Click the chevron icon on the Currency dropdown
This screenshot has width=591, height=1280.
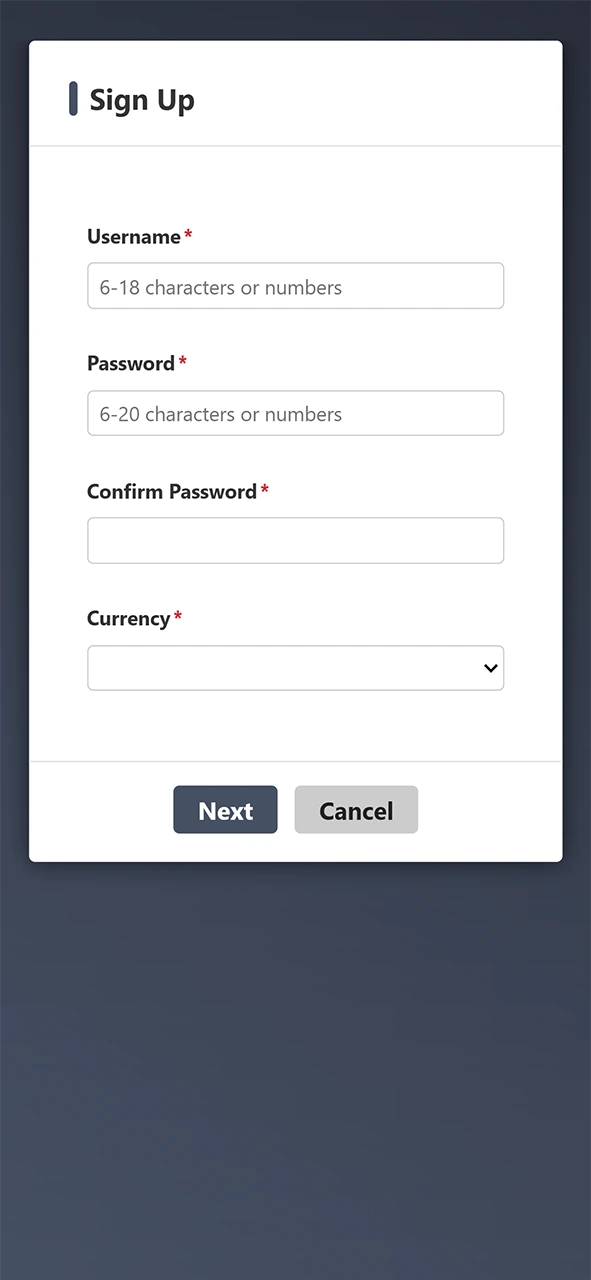(490, 668)
